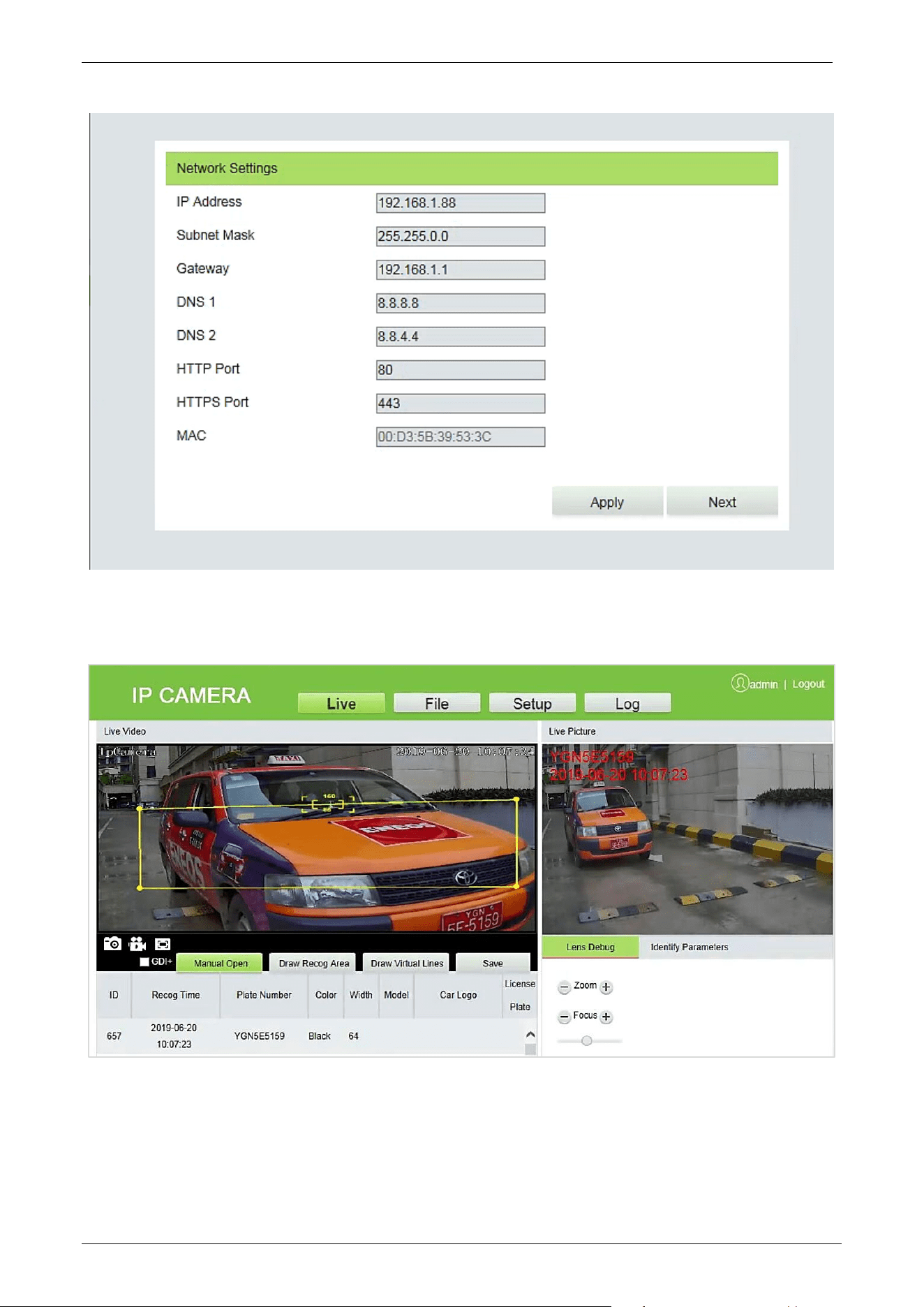Click the Plate Number column header
924x1307 pixels.
pos(264,995)
